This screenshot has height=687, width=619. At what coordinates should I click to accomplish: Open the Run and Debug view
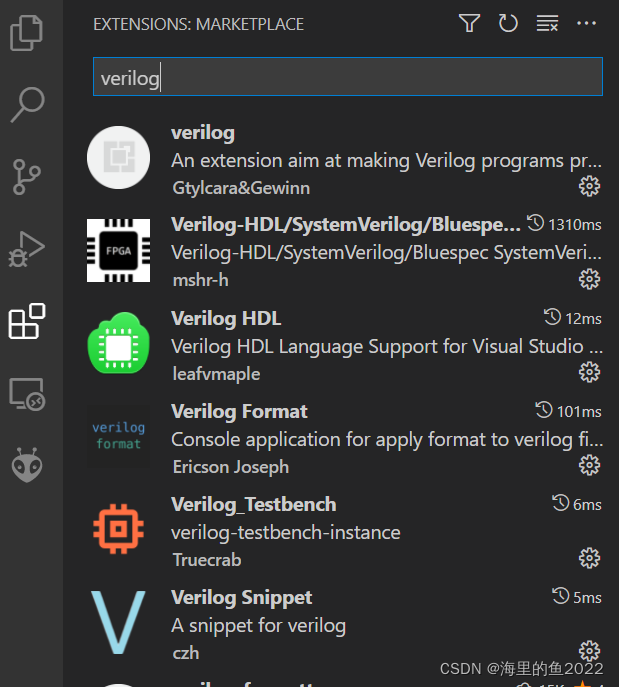[x=26, y=249]
